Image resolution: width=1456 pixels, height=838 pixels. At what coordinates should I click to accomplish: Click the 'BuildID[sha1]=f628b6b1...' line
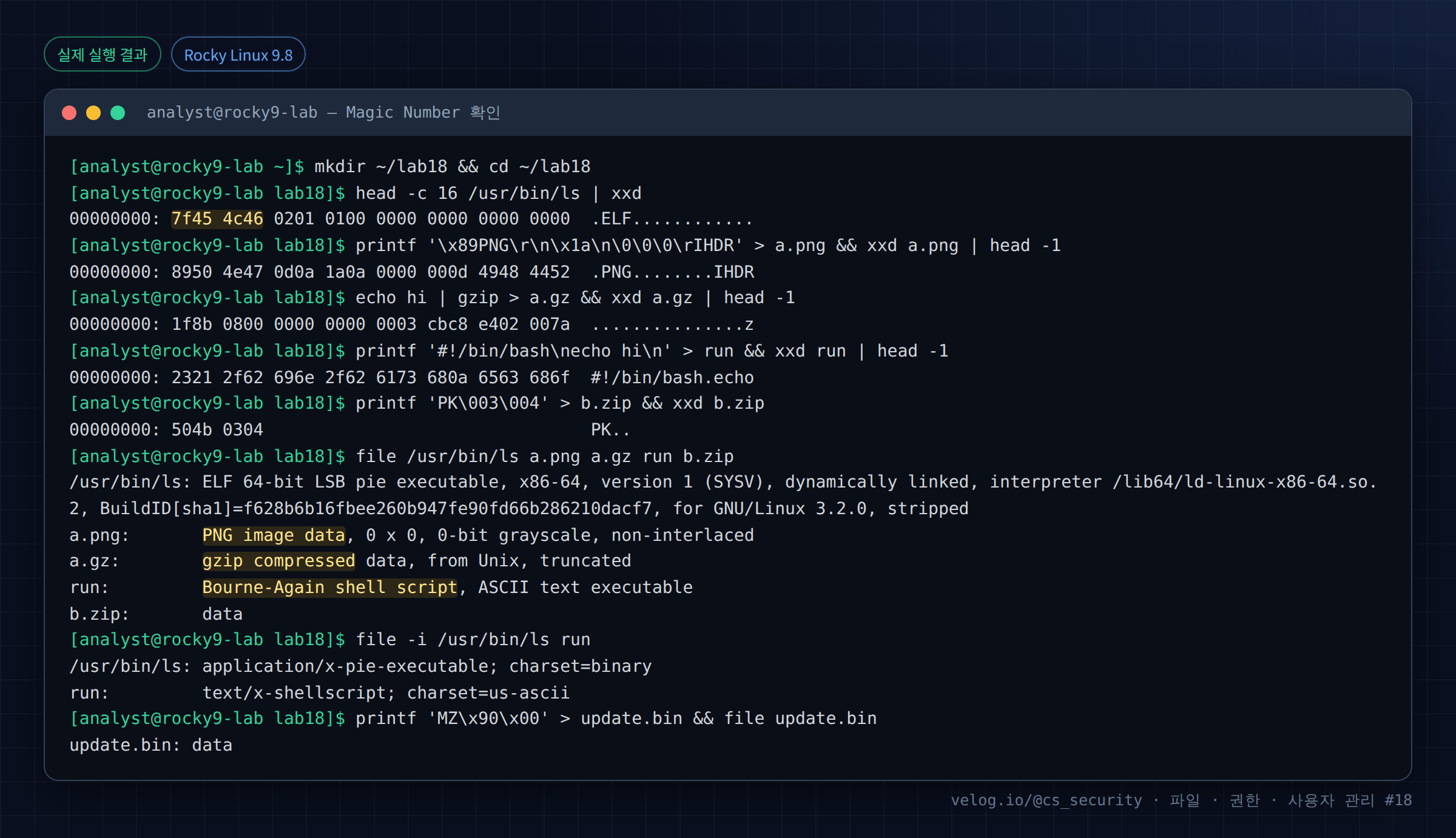point(519,509)
